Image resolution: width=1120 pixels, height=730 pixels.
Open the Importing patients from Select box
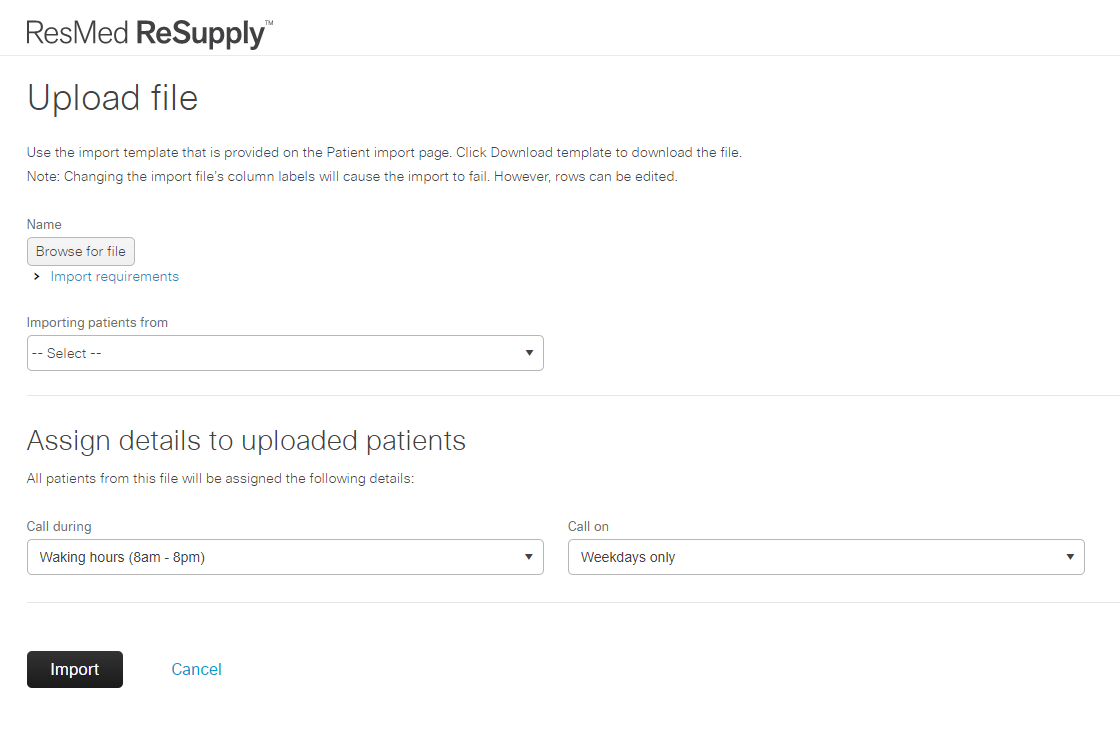[285, 353]
